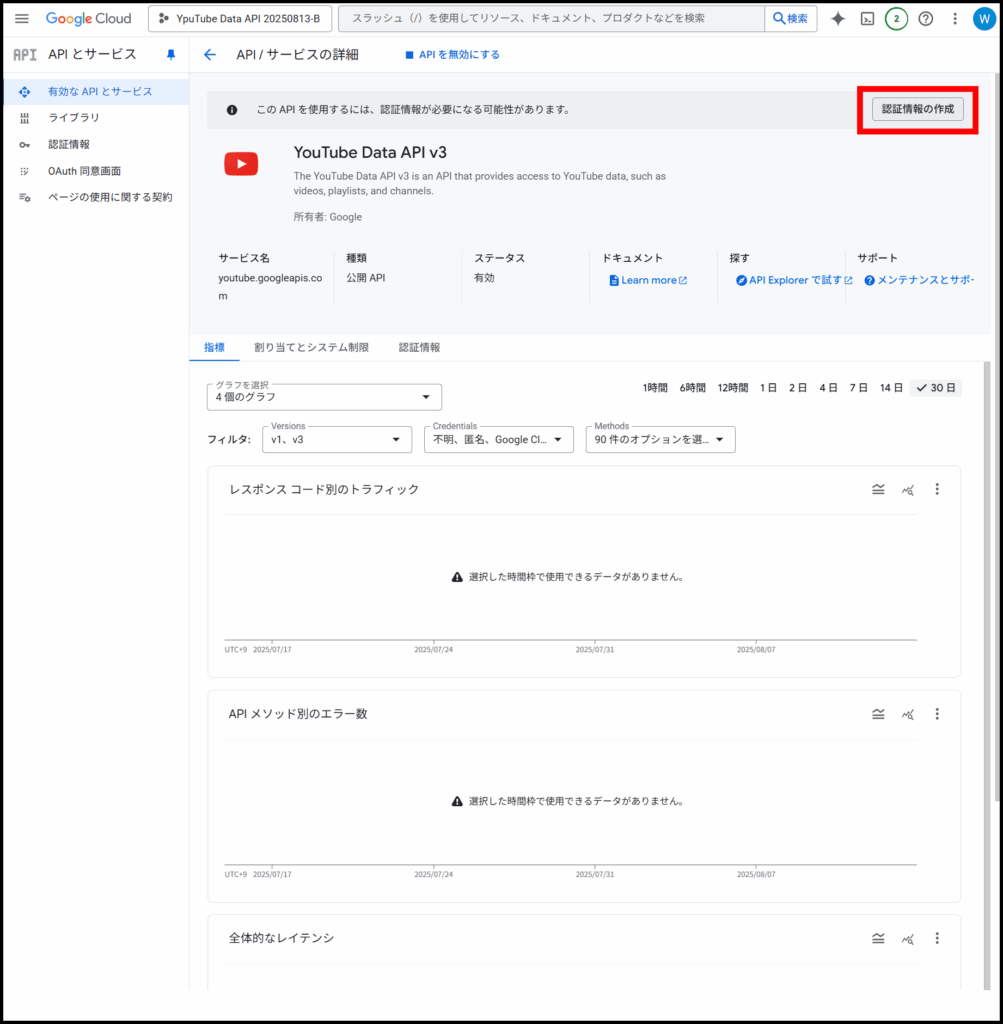The width and height of the screenshot is (1003, 1024).
Task: Click the pin icon beside API とサービス
Action: tap(171, 55)
